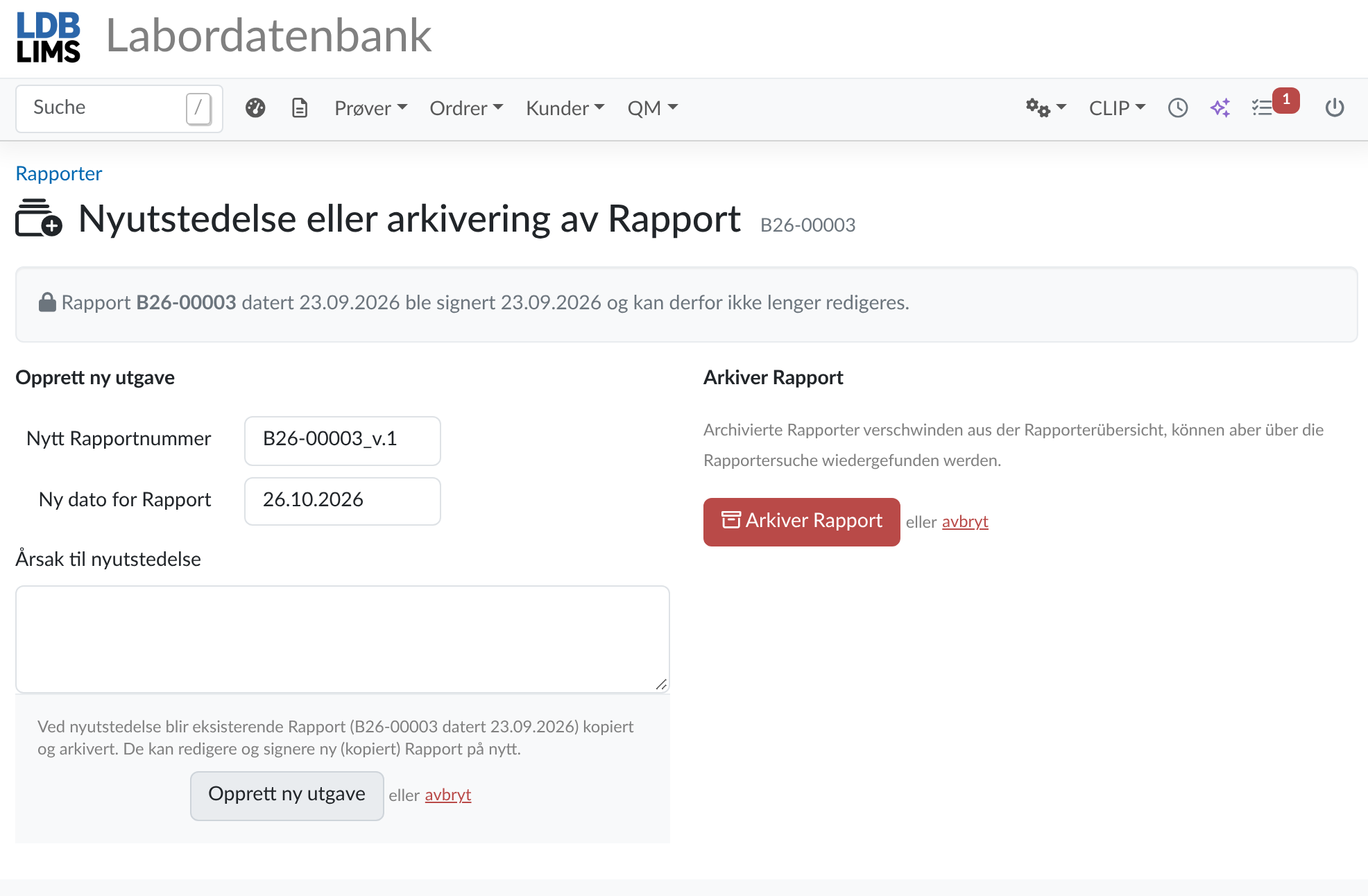Click the red Arkiver Rapport button
Viewport: 1368px width, 896px height.
tap(802, 522)
